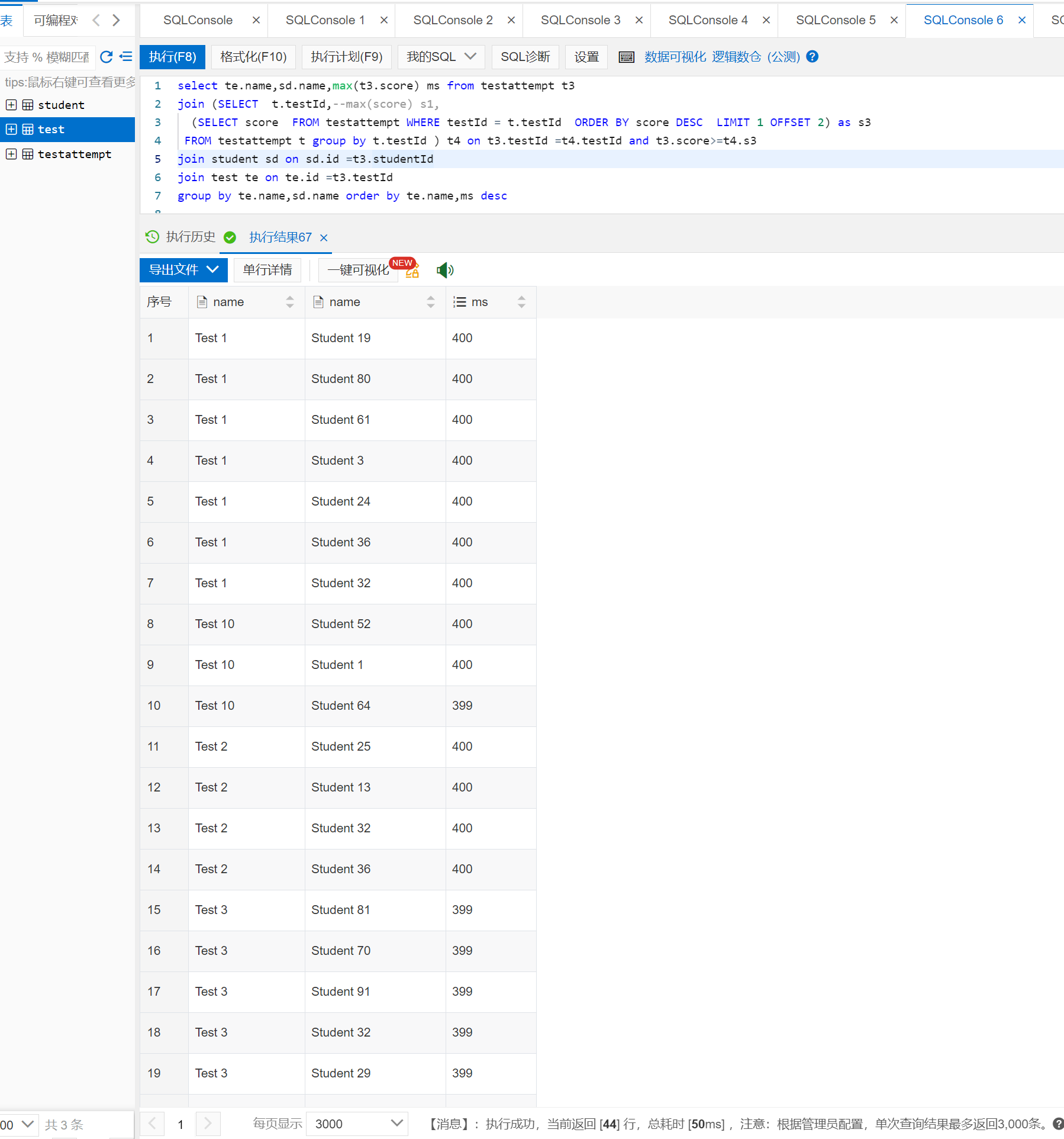
Task: Open the 数据可视化 link
Action: [675, 57]
